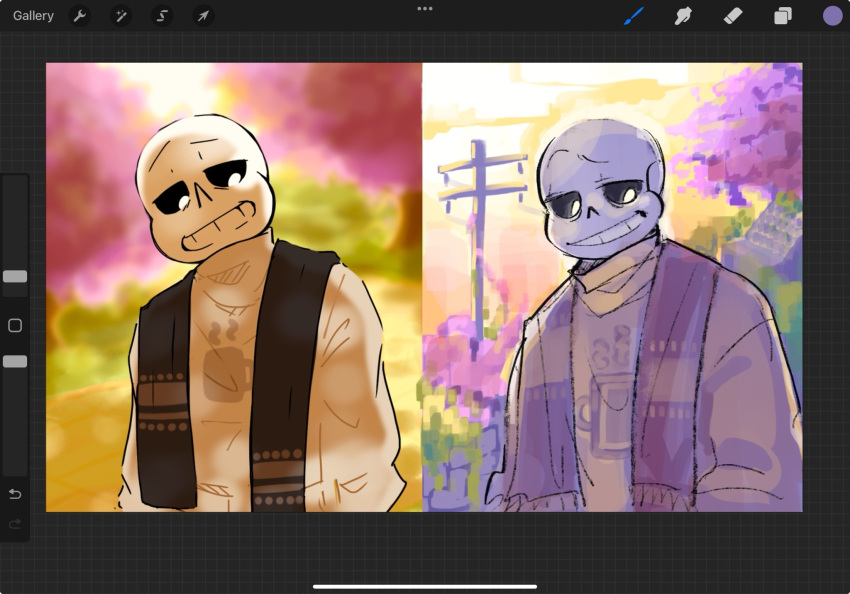Tap the left colored skeleton drawing
Image resolution: width=850 pixels, height=594 pixels.
coord(234,287)
